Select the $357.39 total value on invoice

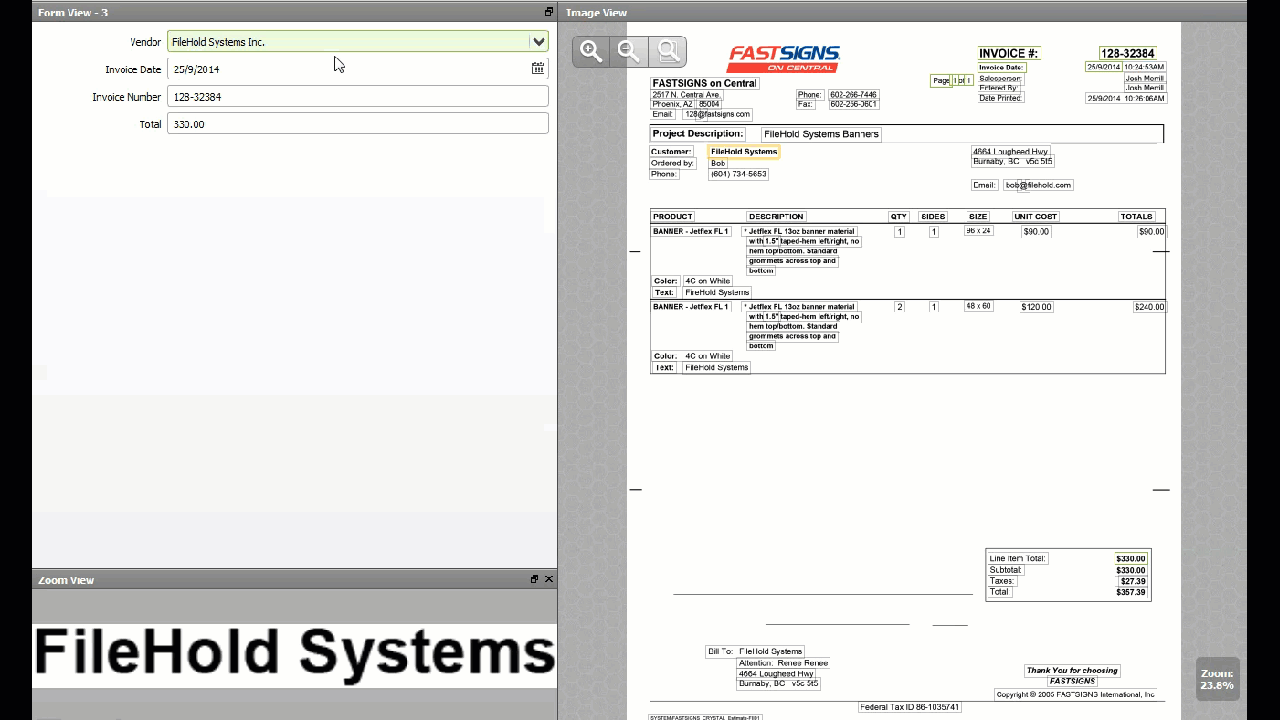pos(1131,592)
